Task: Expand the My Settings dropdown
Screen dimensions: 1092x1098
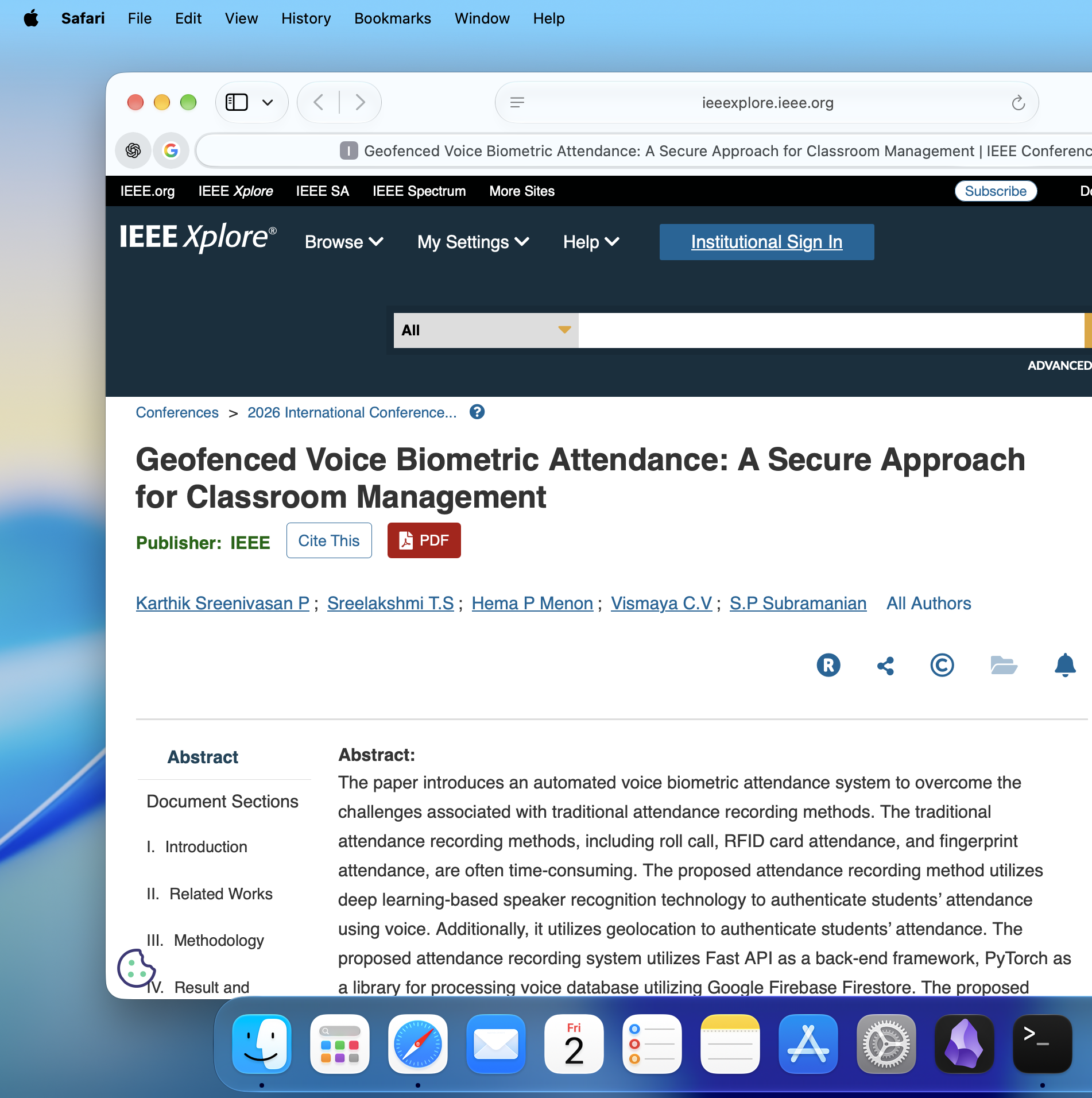Action: (473, 242)
